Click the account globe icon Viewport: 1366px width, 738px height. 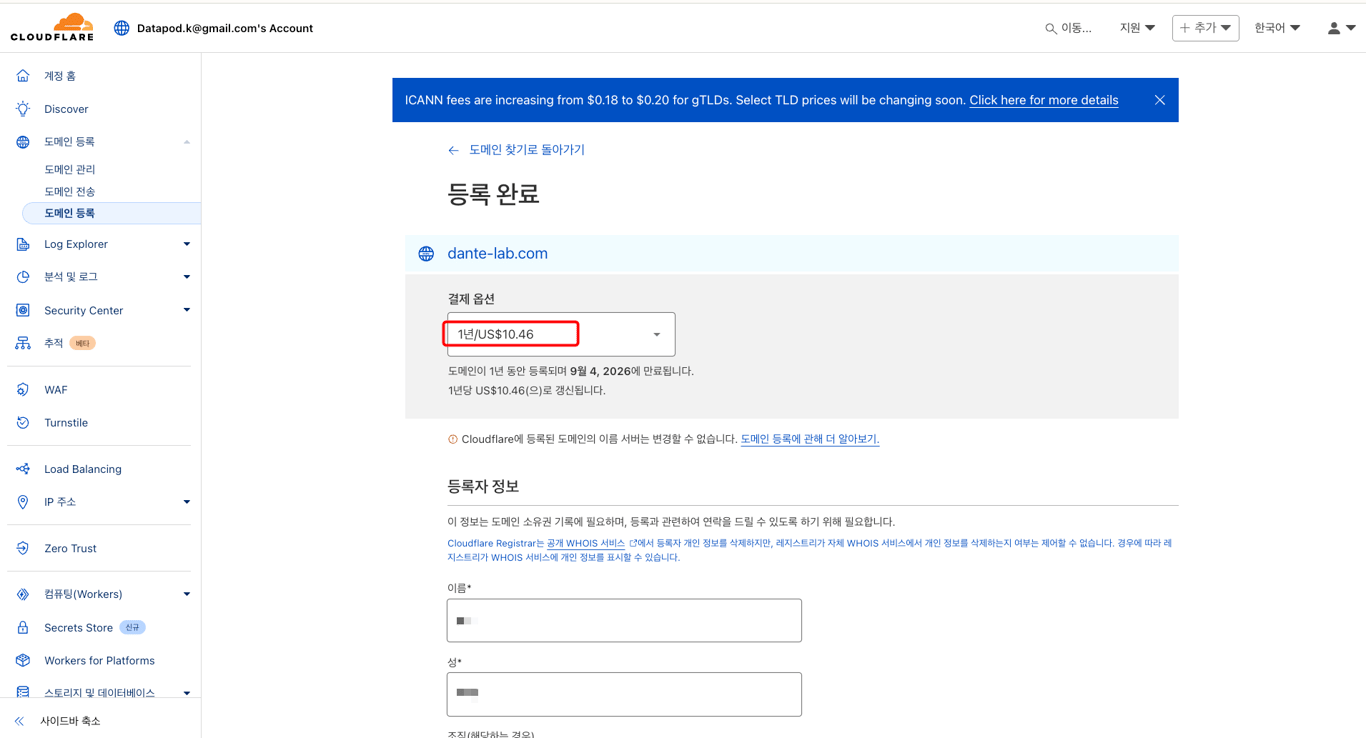tap(122, 28)
